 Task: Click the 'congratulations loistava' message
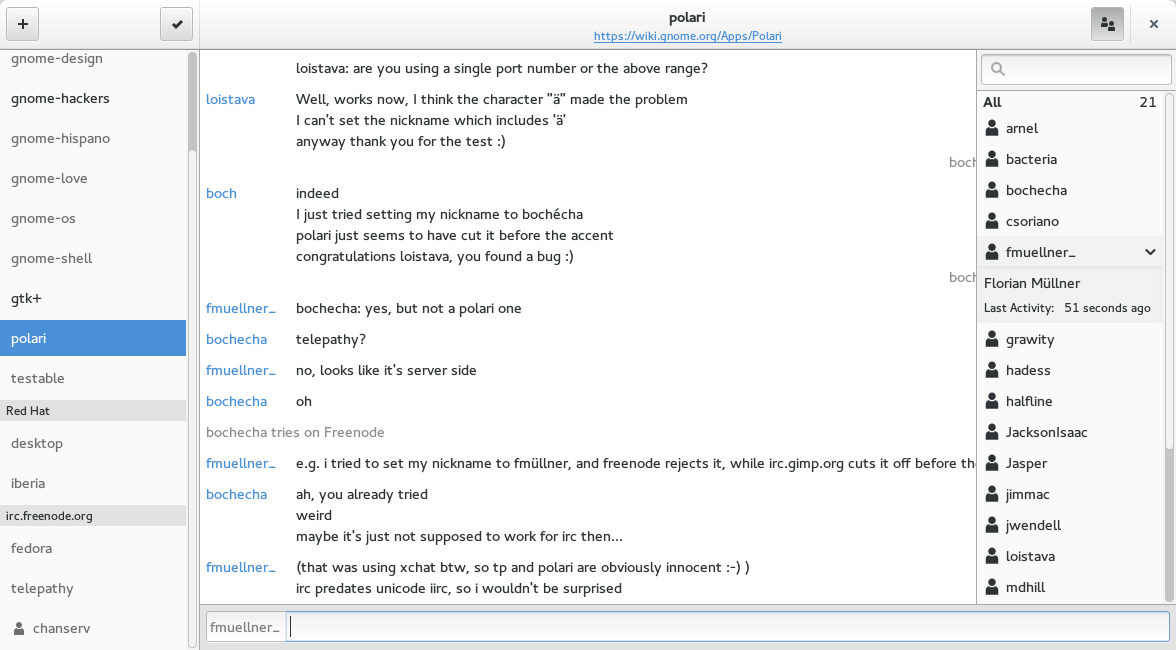435,256
